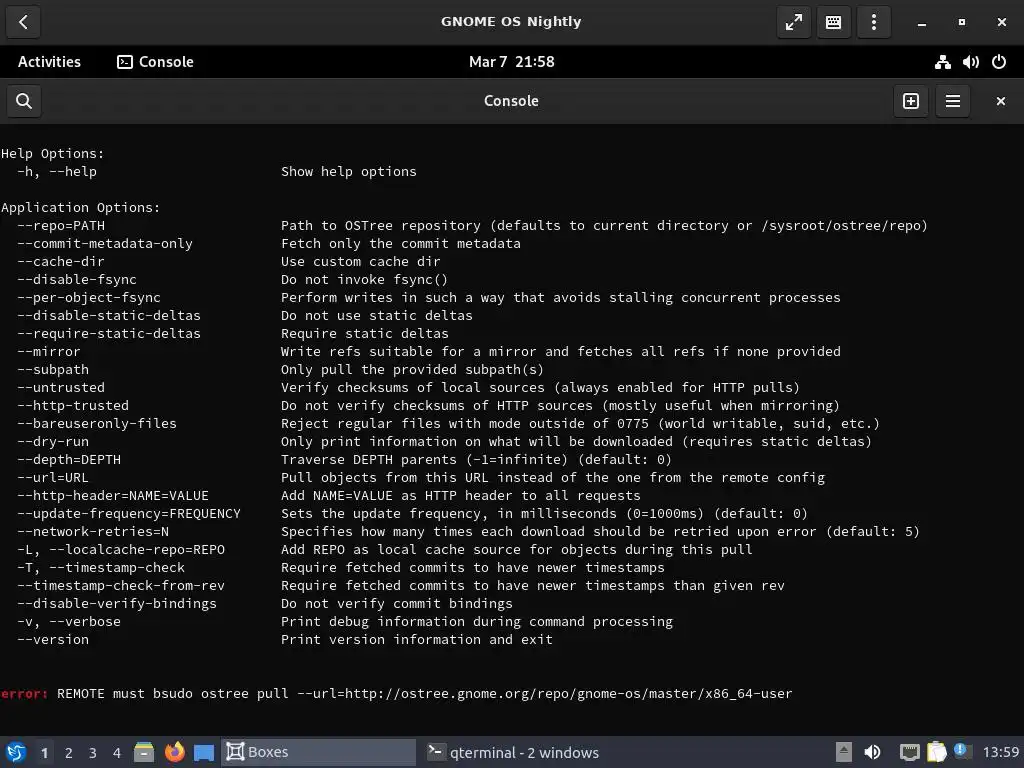Open LXQt application menu in taskbar
The image size is (1024, 768).
coord(16,752)
